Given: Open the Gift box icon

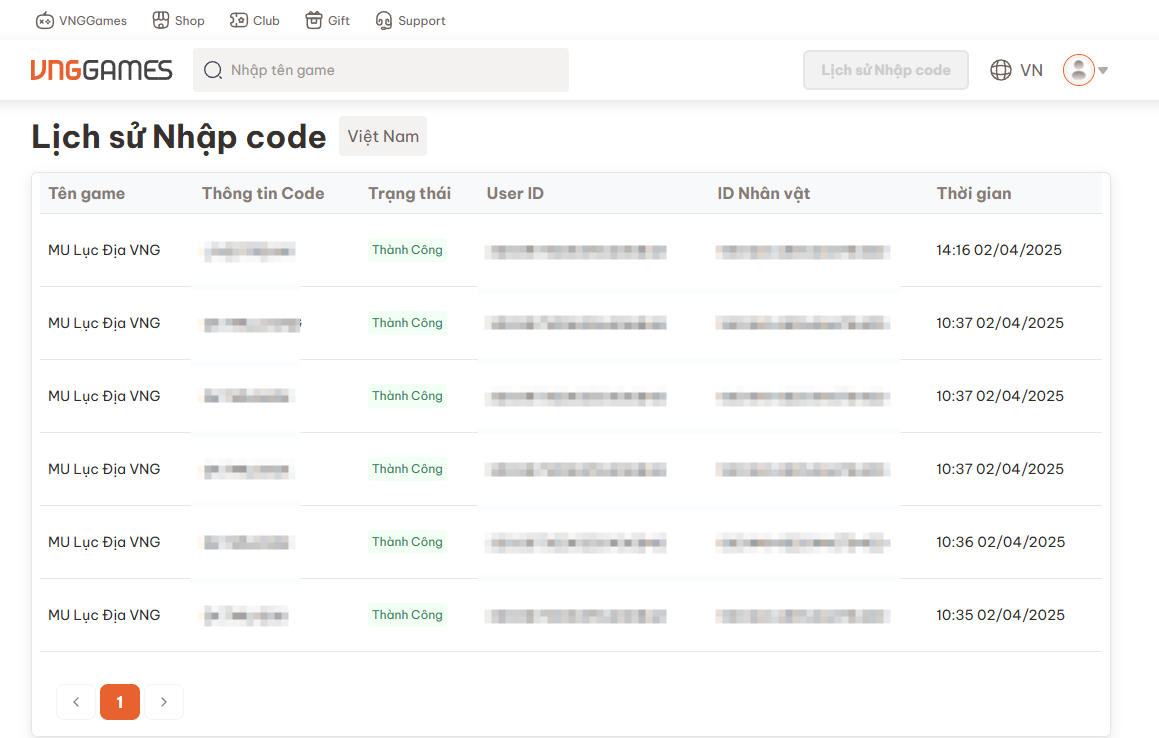Looking at the screenshot, I should (x=314, y=20).
